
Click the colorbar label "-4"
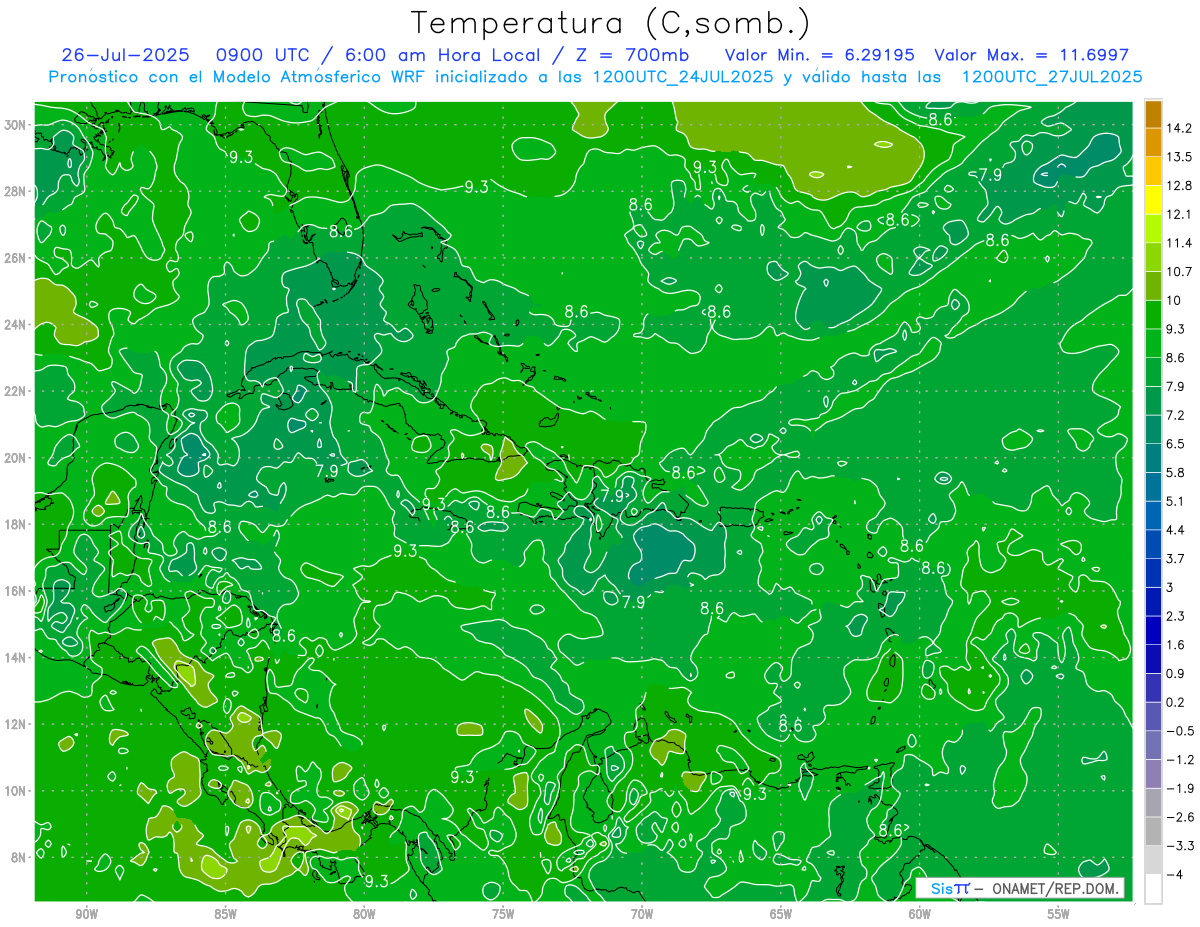(x=1175, y=874)
